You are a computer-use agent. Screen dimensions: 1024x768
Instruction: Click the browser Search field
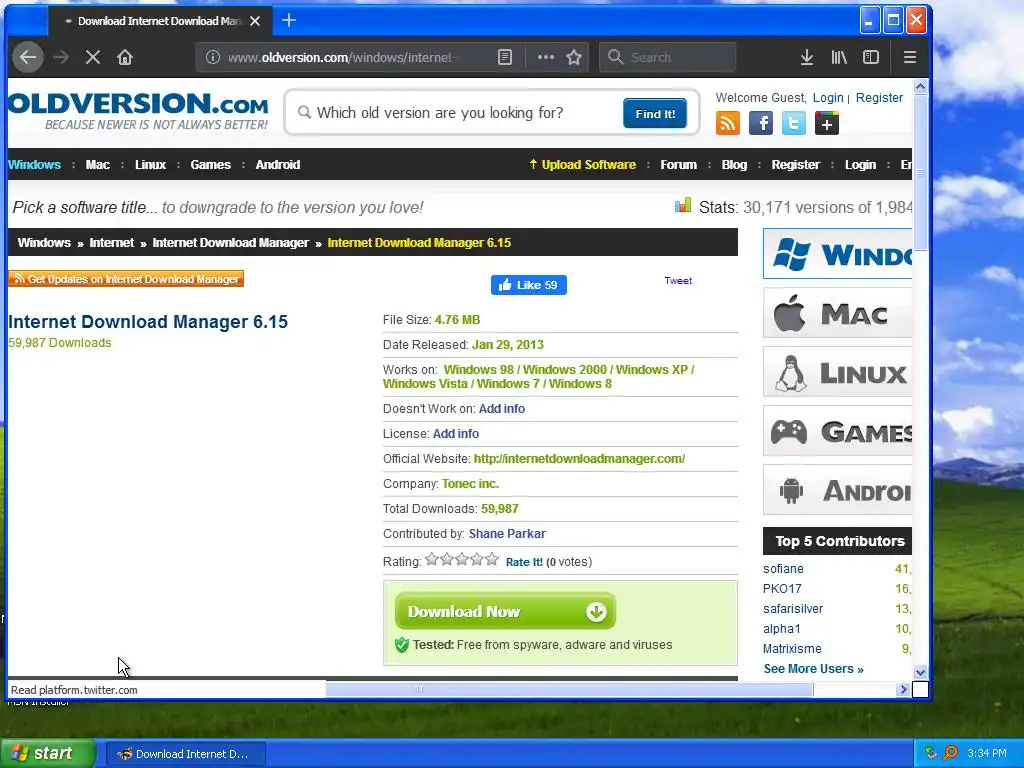[667, 57]
